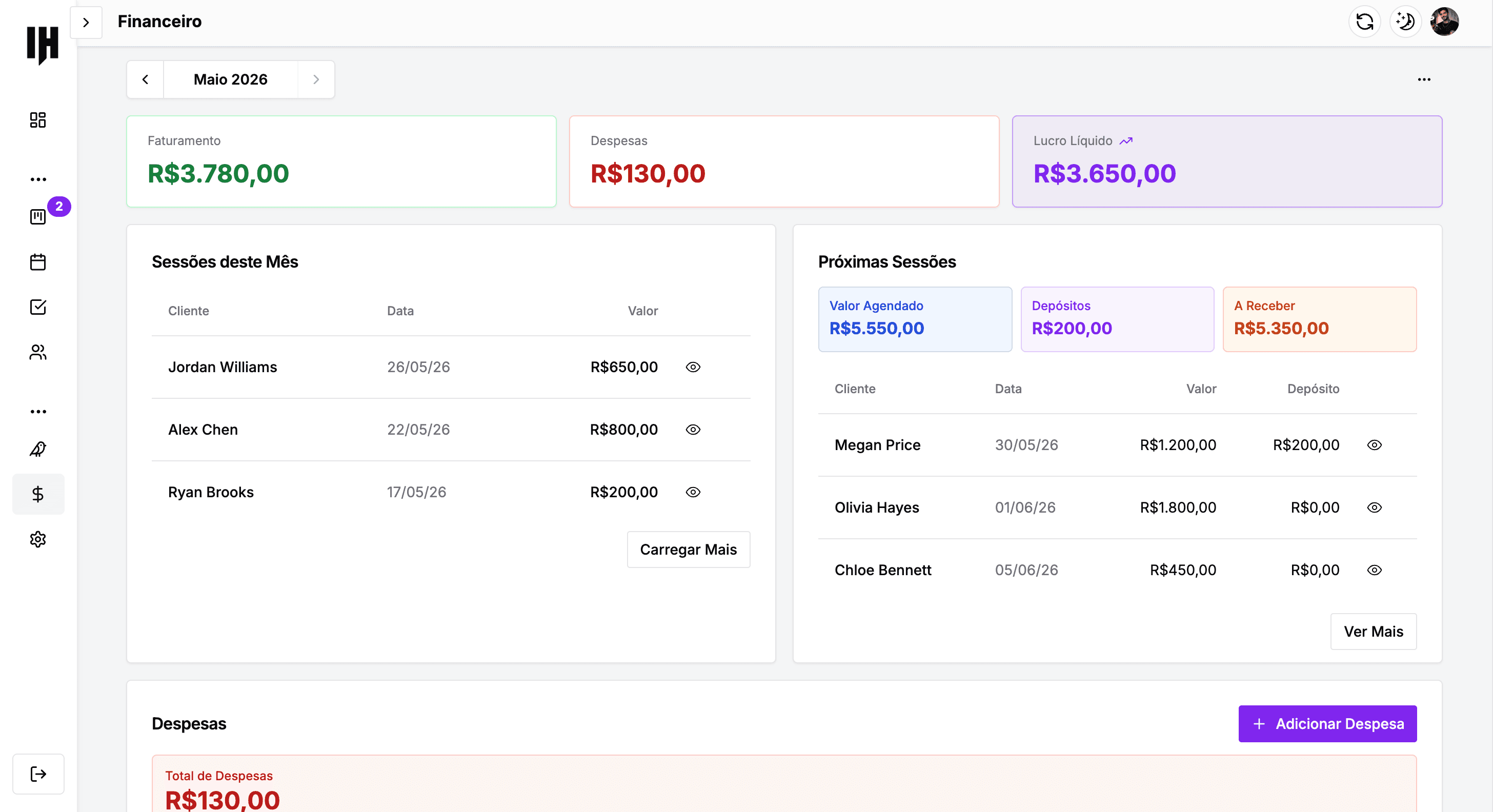Image resolution: width=1493 pixels, height=812 pixels.
Task: Open the calendar icon in the sidebar
Action: pyautogui.click(x=37, y=262)
